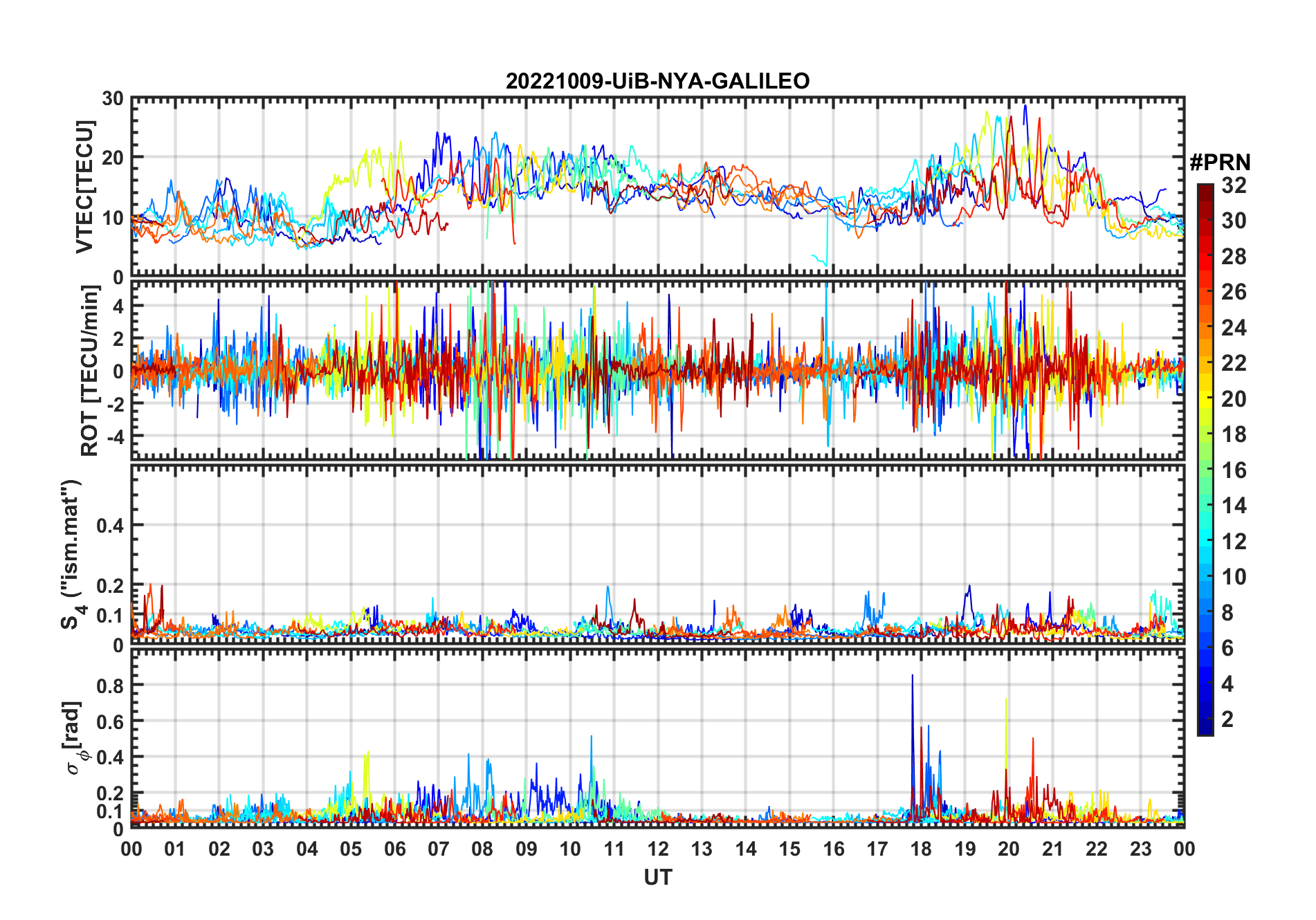This screenshot has width=1316, height=920.
Task: Click x-axis tick label 23
Action: 1140,849
